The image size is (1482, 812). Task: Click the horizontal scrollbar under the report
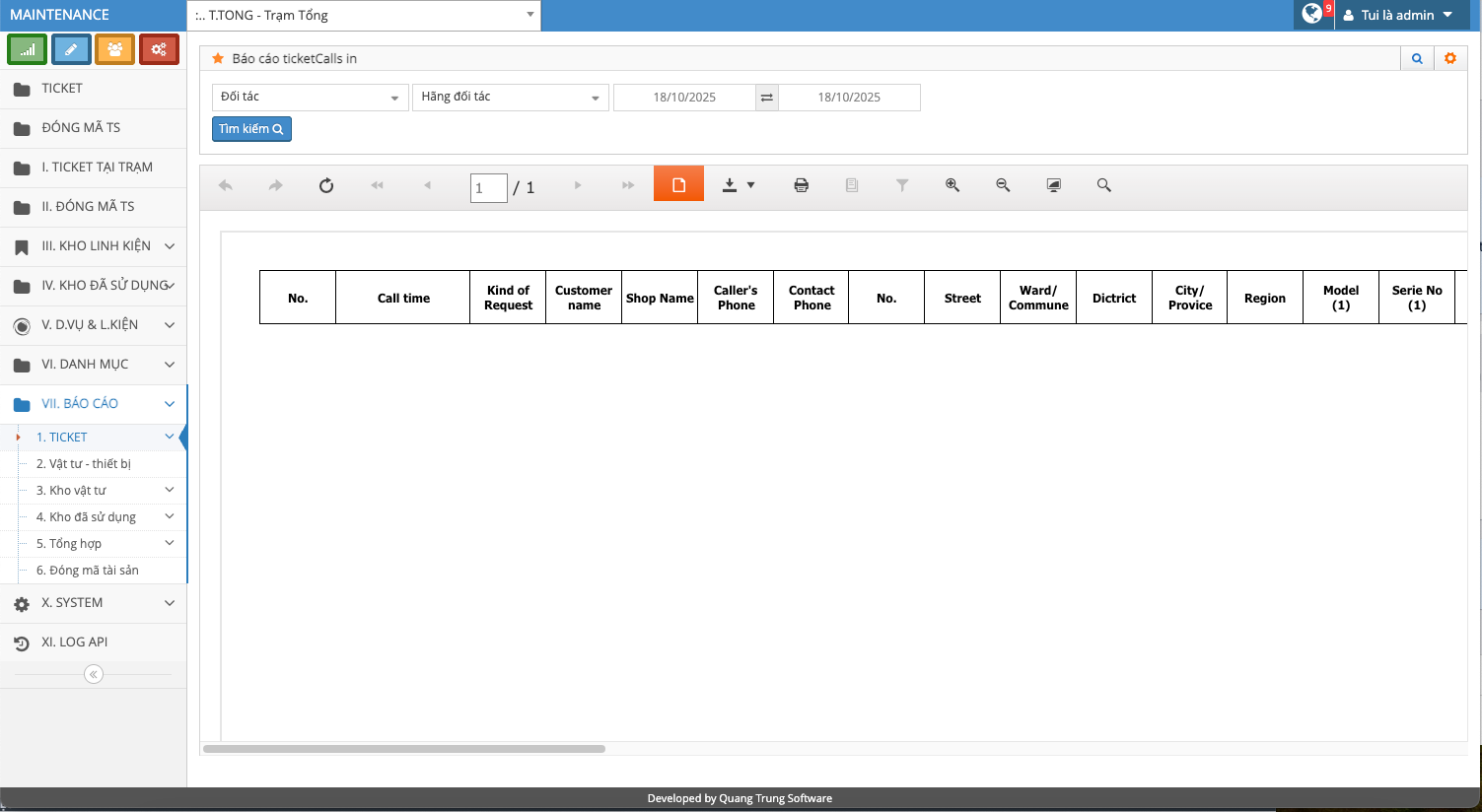pos(404,749)
